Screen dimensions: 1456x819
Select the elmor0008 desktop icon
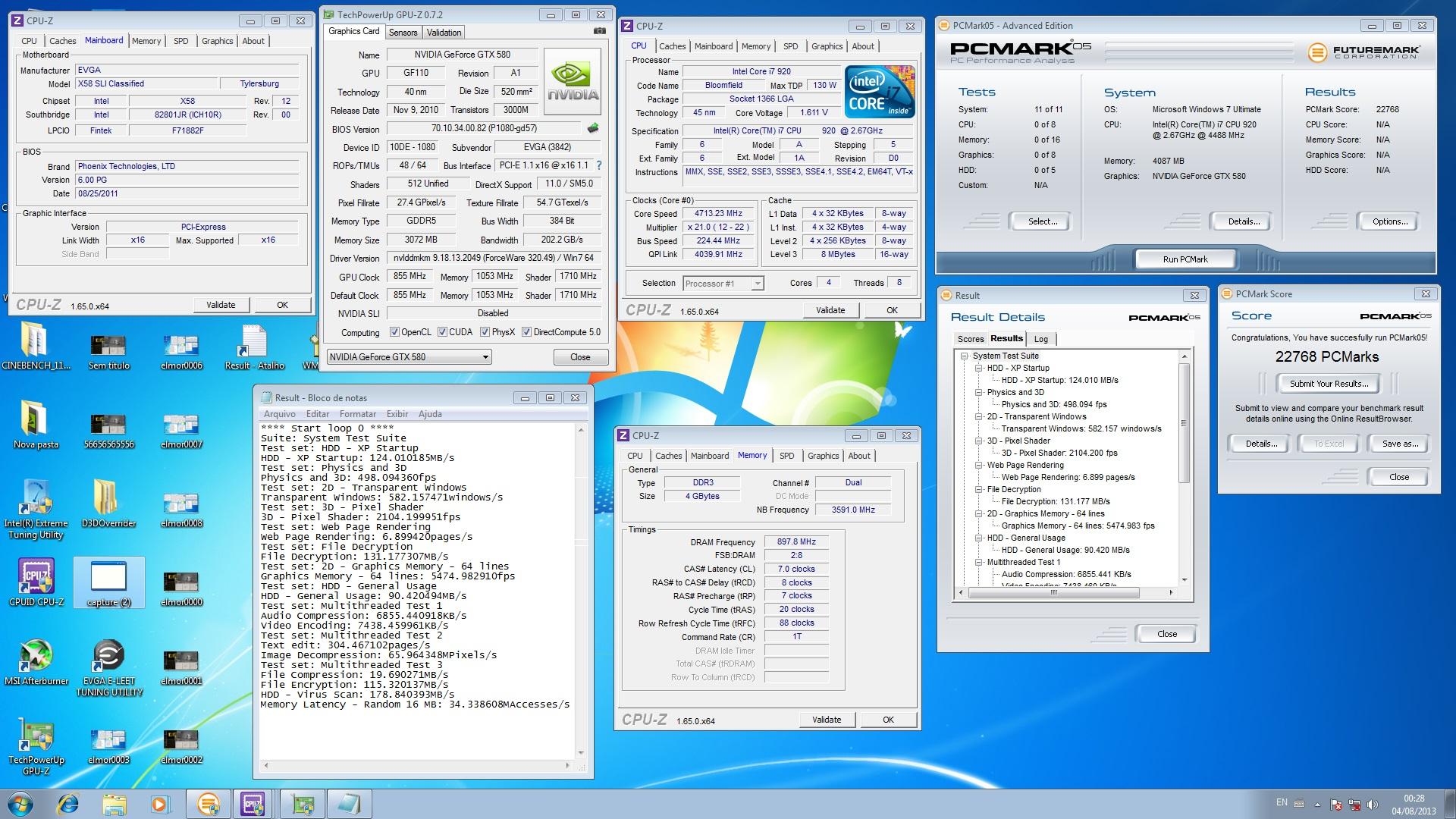pyautogui.click(x=181, y=510)
